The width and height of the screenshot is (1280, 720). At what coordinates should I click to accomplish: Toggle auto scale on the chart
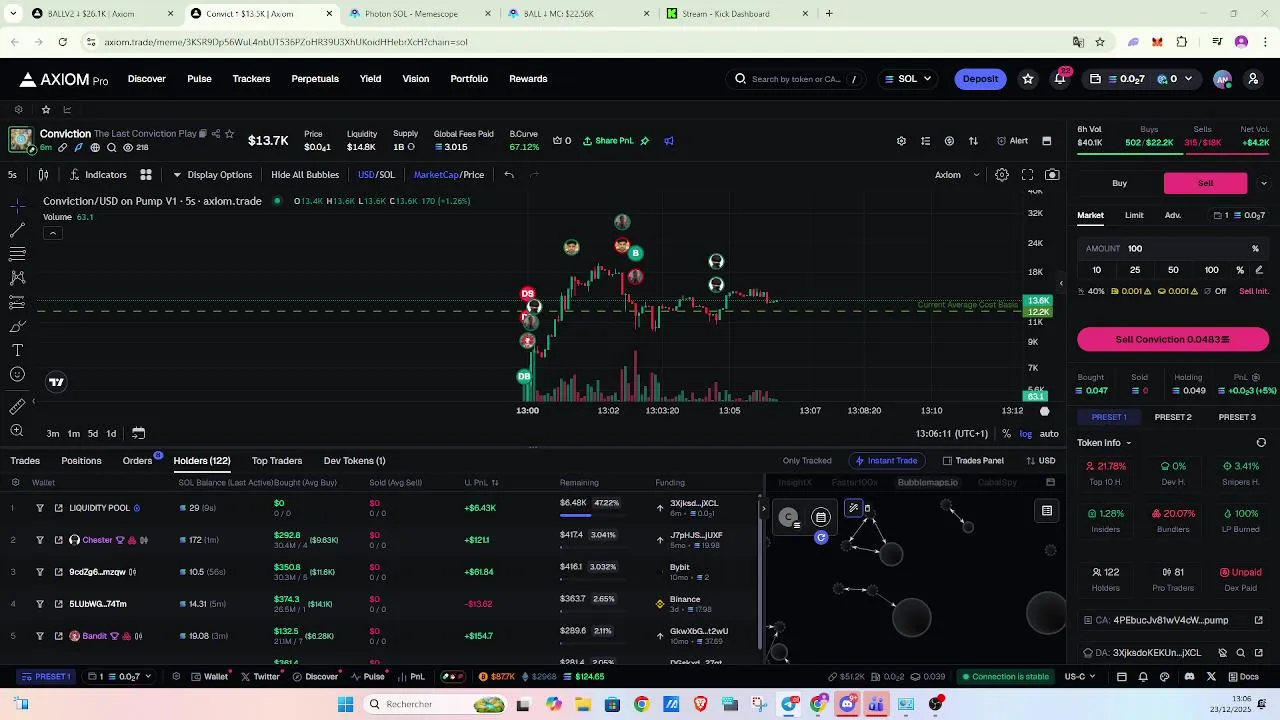[x=1049, y=434]
